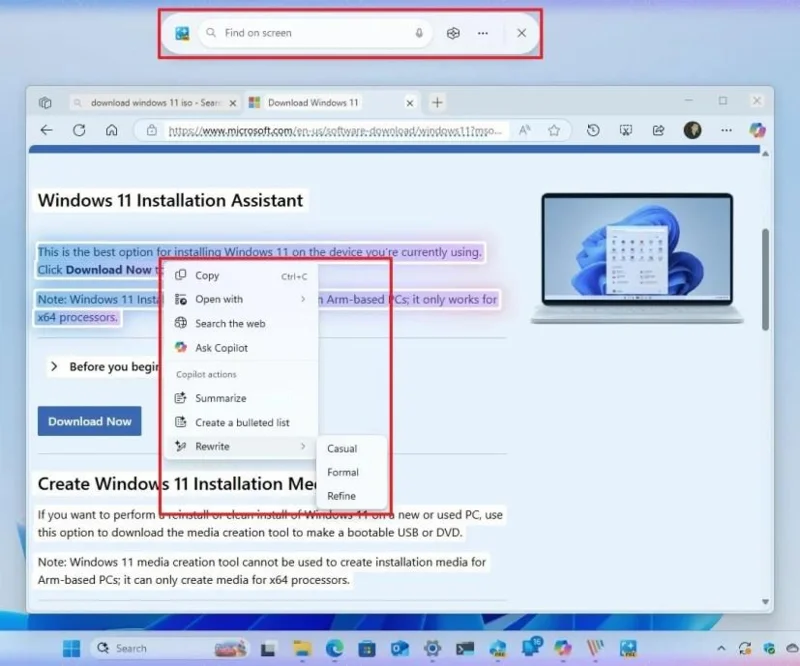Open Outlook from taskbar
The image size is (800, 666).
pyautogui.click(x=399, y=649)
